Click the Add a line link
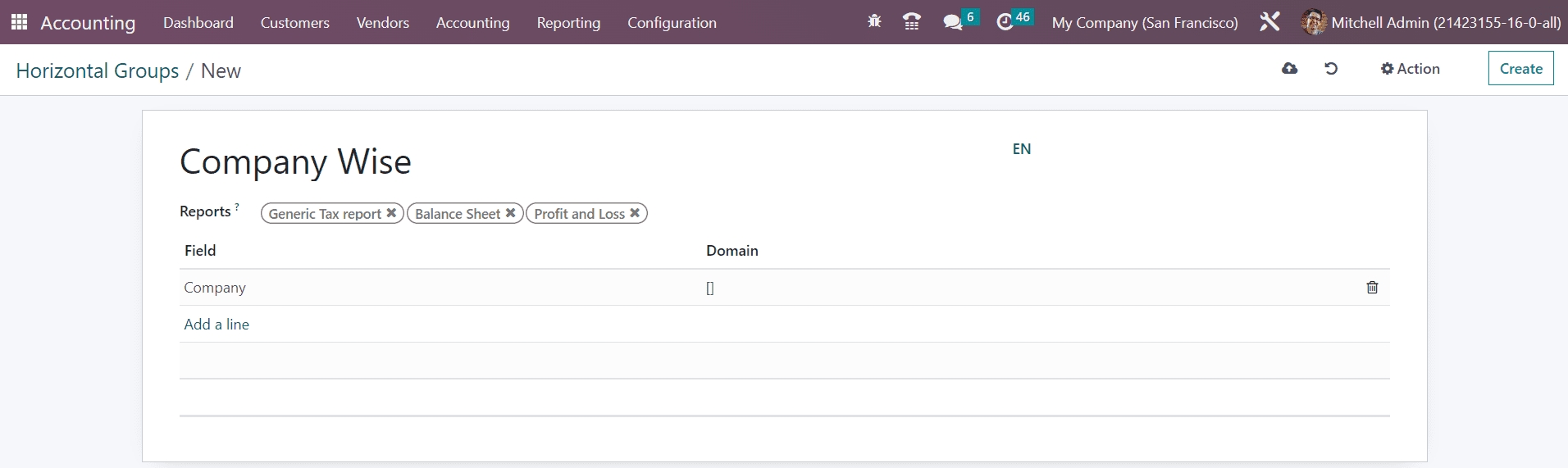Screen dimensions: 1568x468 [x=217, y=325]
